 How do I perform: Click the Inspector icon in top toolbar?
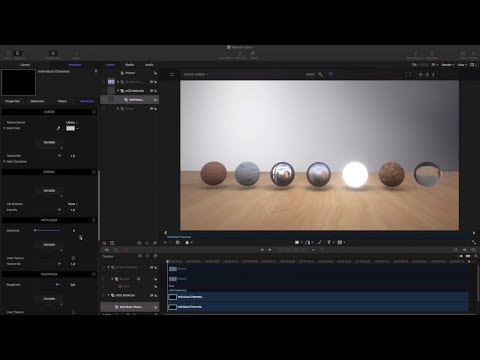pyautogui.click(x=18, y=54)
